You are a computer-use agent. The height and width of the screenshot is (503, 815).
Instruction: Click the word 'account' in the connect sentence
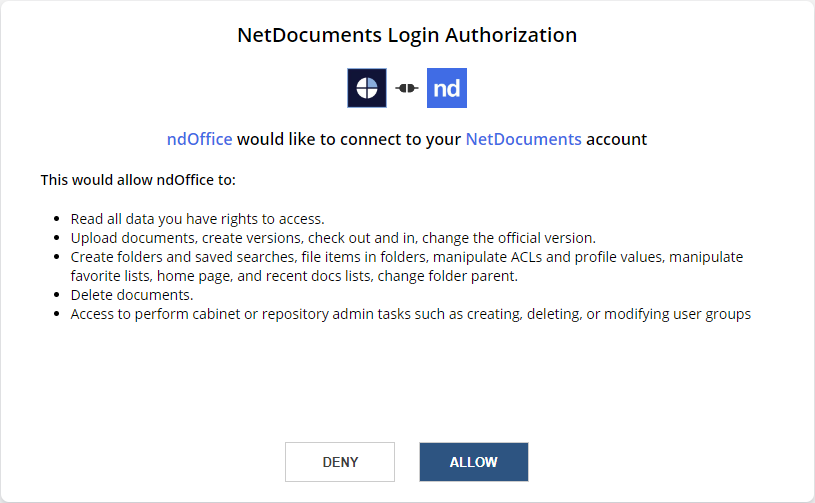click(616, 139)
